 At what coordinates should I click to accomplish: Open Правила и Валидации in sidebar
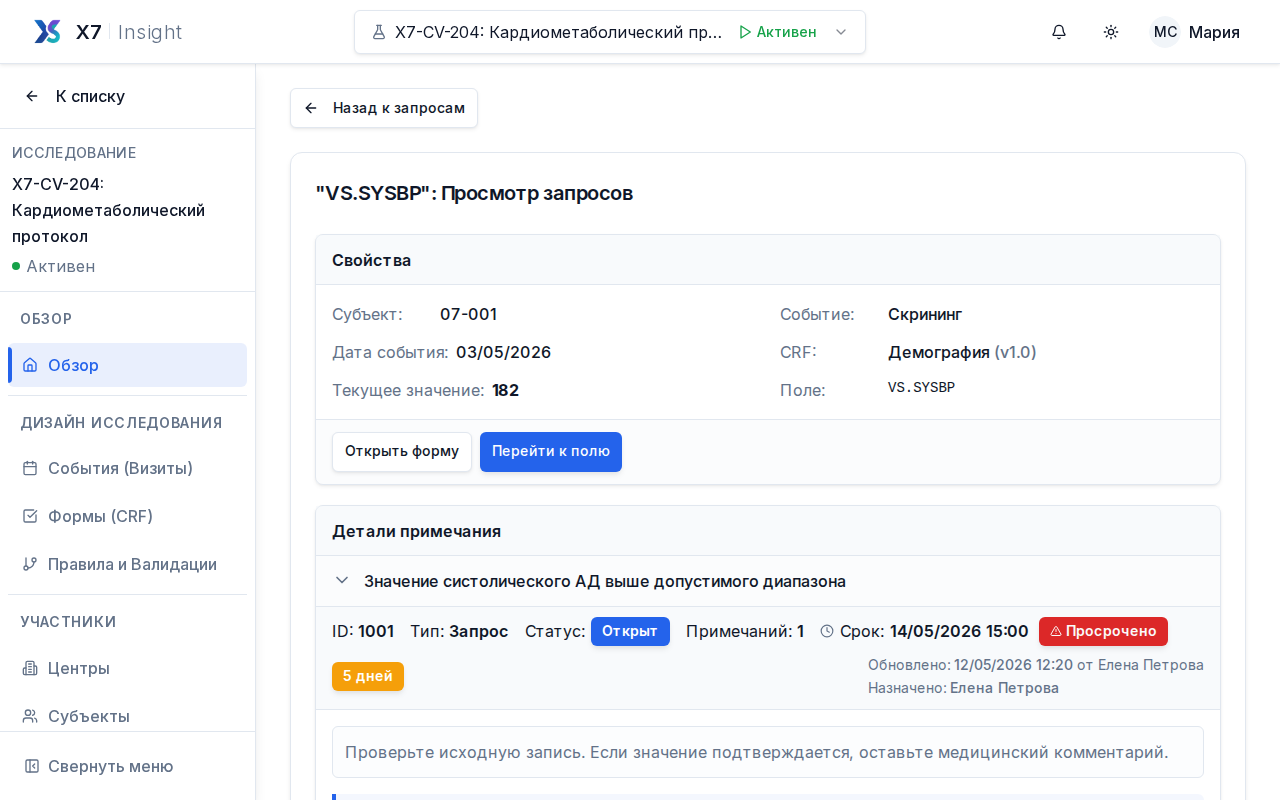[128, 564]
